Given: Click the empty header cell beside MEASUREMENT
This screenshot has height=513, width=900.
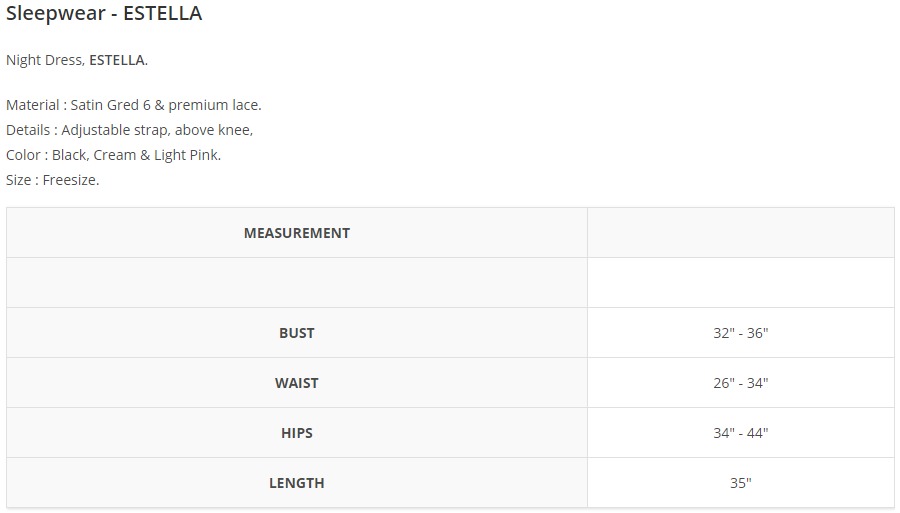Looking at the screenshot, I should coord(740,233).
